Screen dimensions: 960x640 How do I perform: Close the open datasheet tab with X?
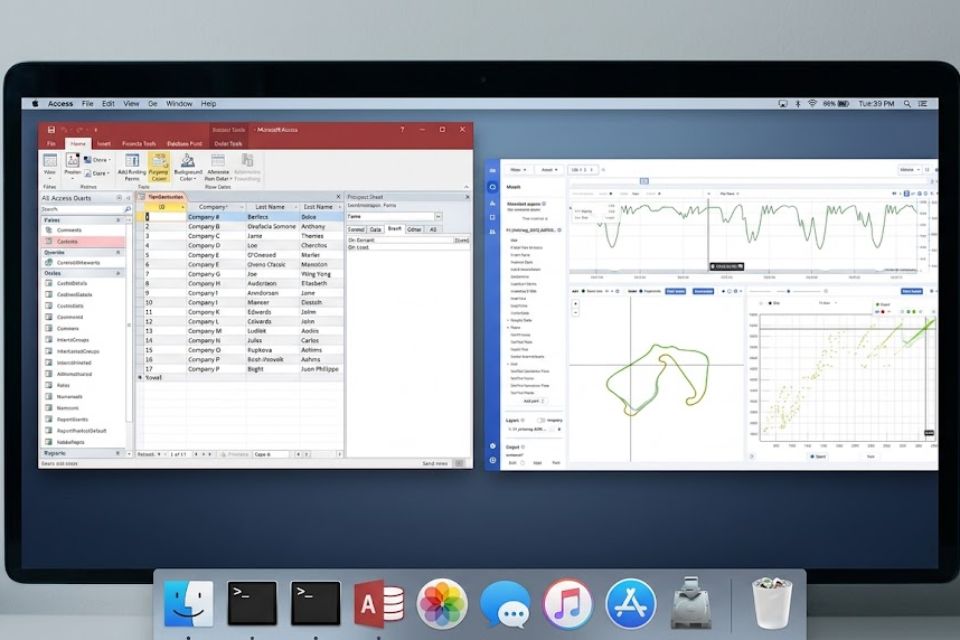pyautogui.click(x=338, y=197)
